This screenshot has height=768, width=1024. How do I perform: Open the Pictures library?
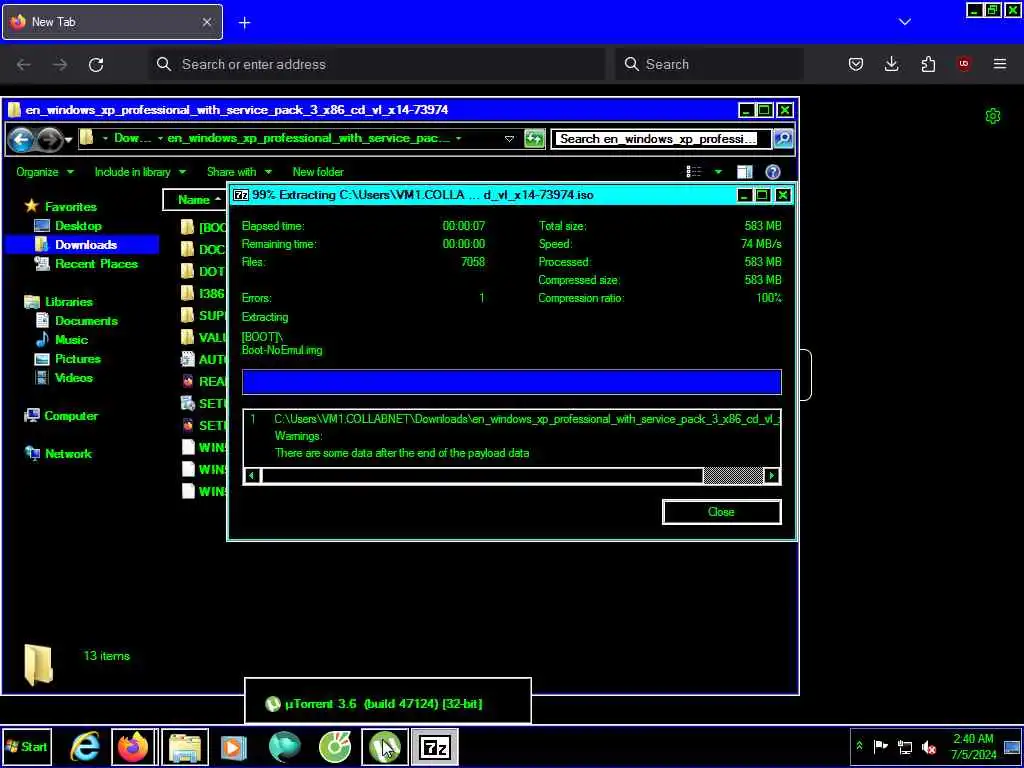click(x=78, y=359)
